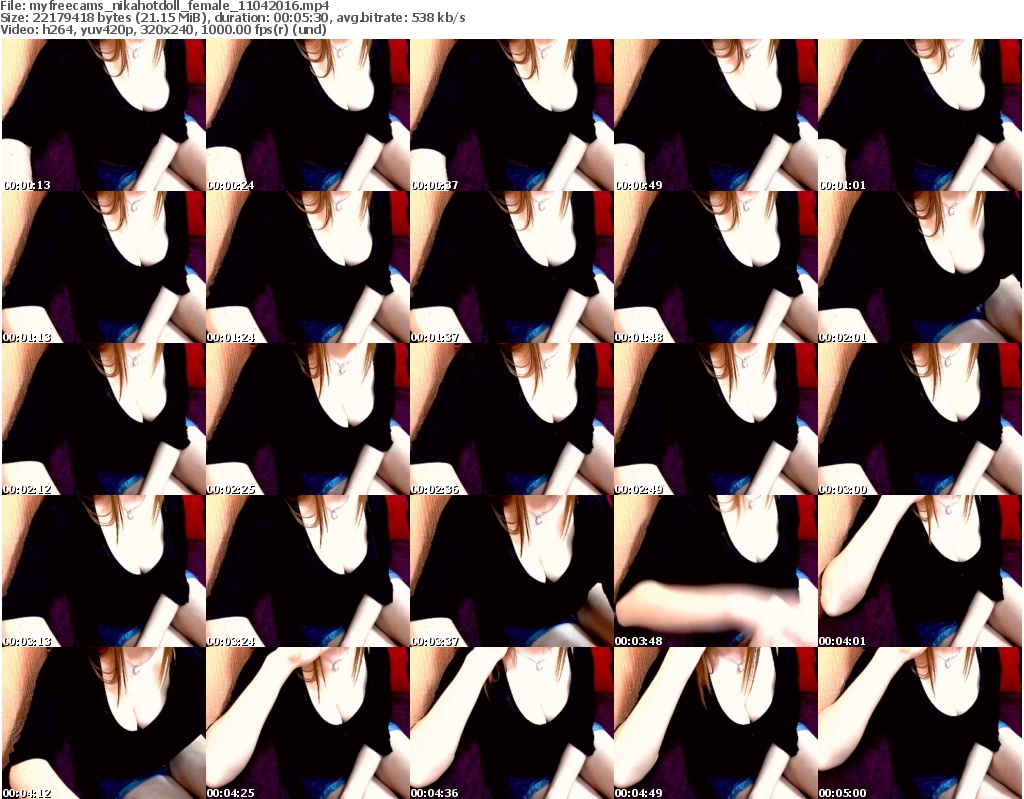1024x799 pixels.
Task: Click the frame marked 00:04:01
Action: [919, 571]
